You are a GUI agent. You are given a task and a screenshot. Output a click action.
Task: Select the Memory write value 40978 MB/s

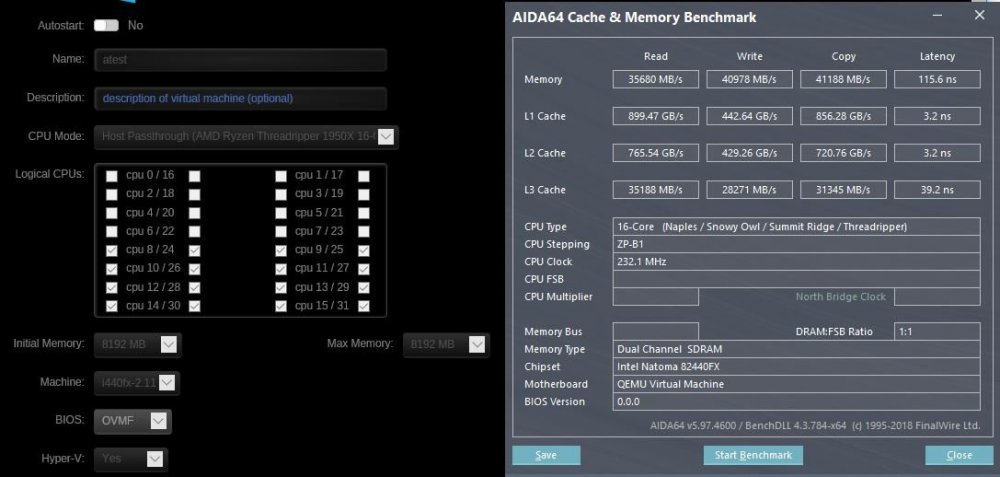coord(749,79)
